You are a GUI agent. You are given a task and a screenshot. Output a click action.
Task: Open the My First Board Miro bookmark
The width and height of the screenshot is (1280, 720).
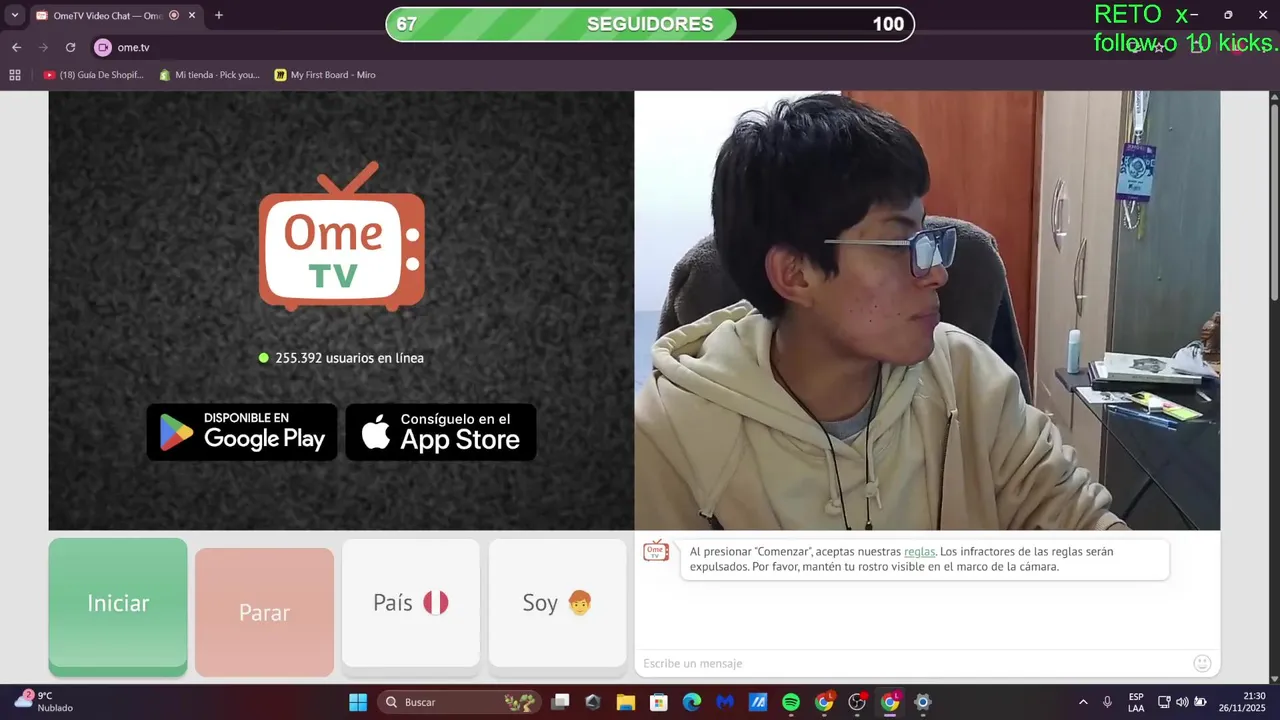click(x=325, y=75)
